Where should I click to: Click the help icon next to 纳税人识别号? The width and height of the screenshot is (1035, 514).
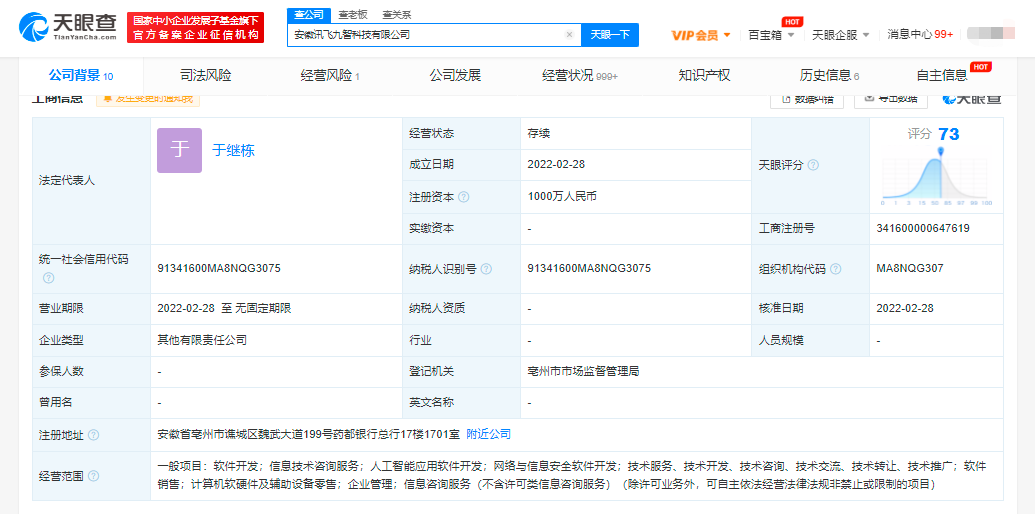click(486, 269)
